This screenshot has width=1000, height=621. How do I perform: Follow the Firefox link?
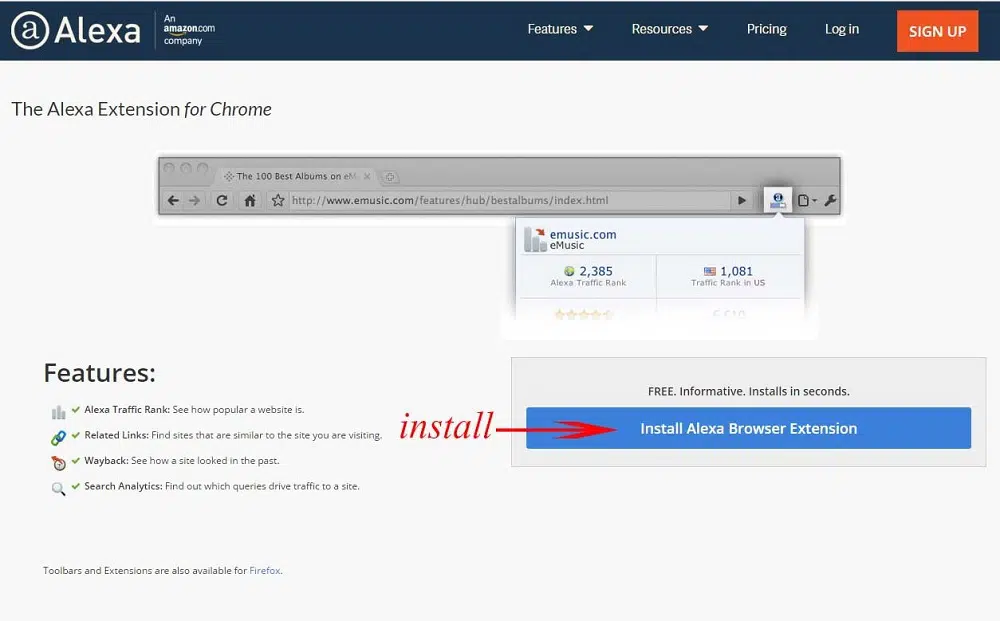[x=265, y=571]
